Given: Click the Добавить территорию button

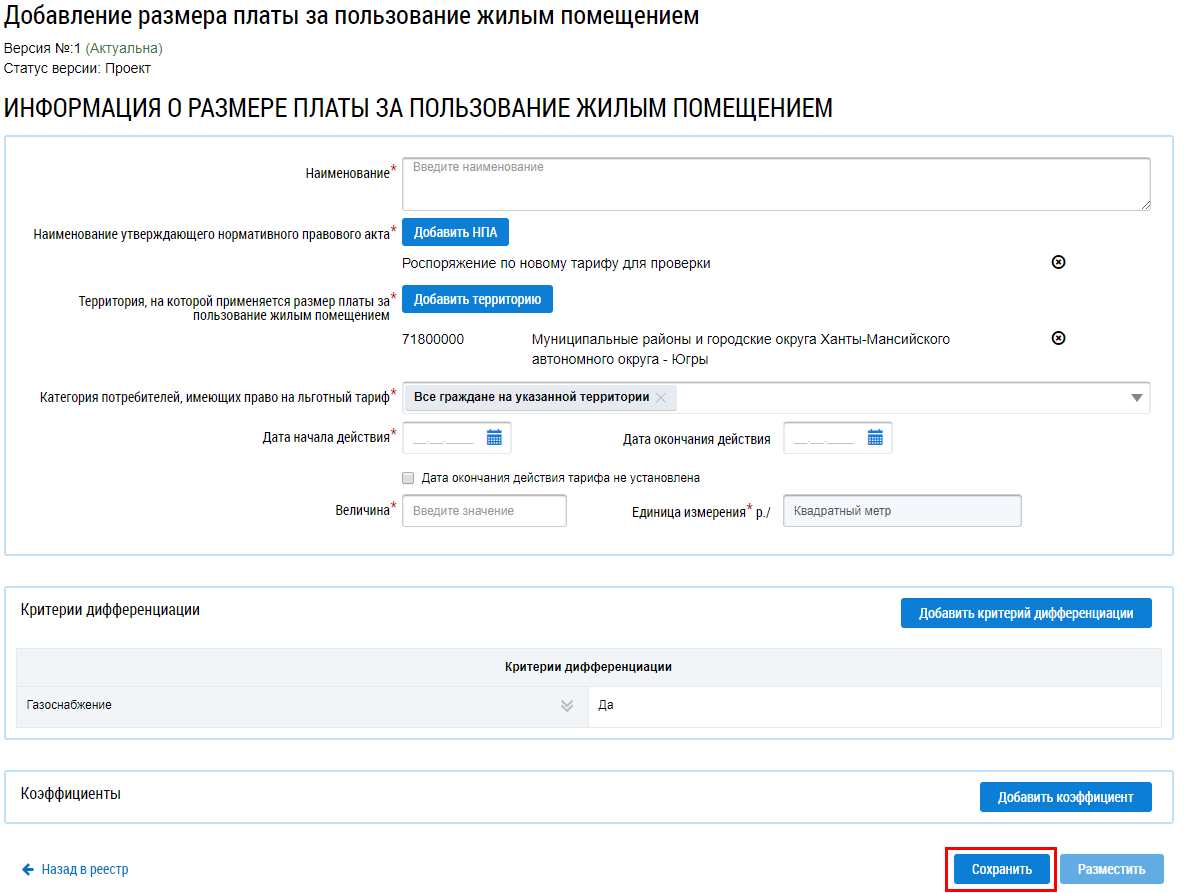Looking at the screenshot, I should (x=477, y=299).
